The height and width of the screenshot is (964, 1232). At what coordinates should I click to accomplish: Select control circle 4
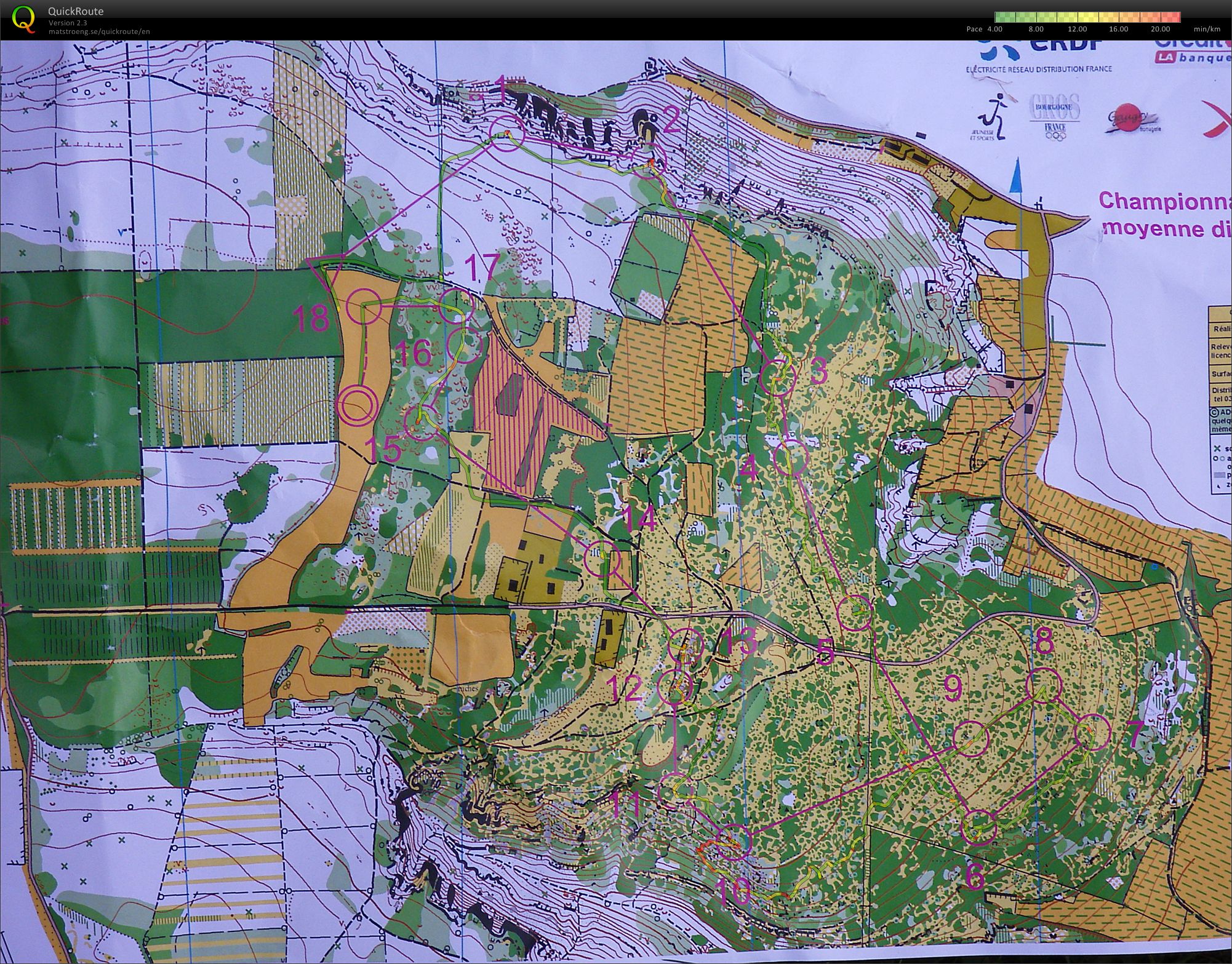click(x=790, y=458)
